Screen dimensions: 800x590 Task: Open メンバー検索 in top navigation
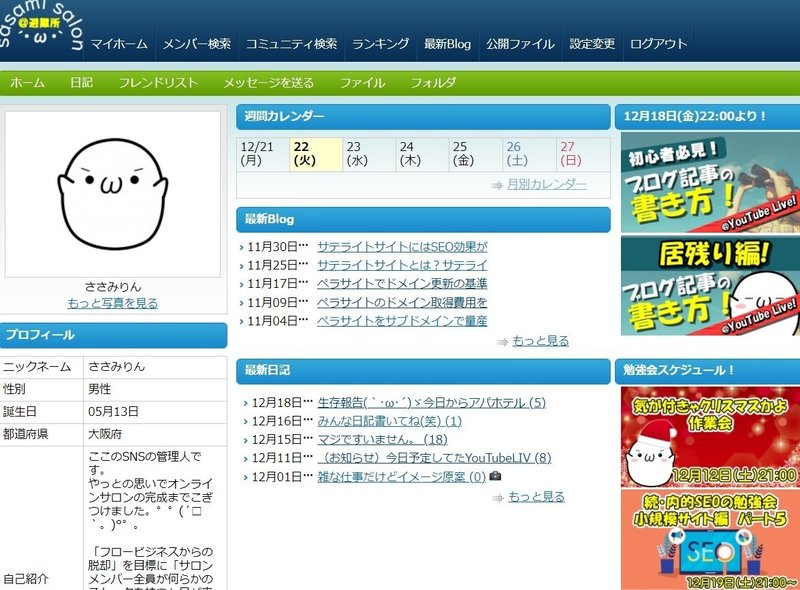point(196,44)
